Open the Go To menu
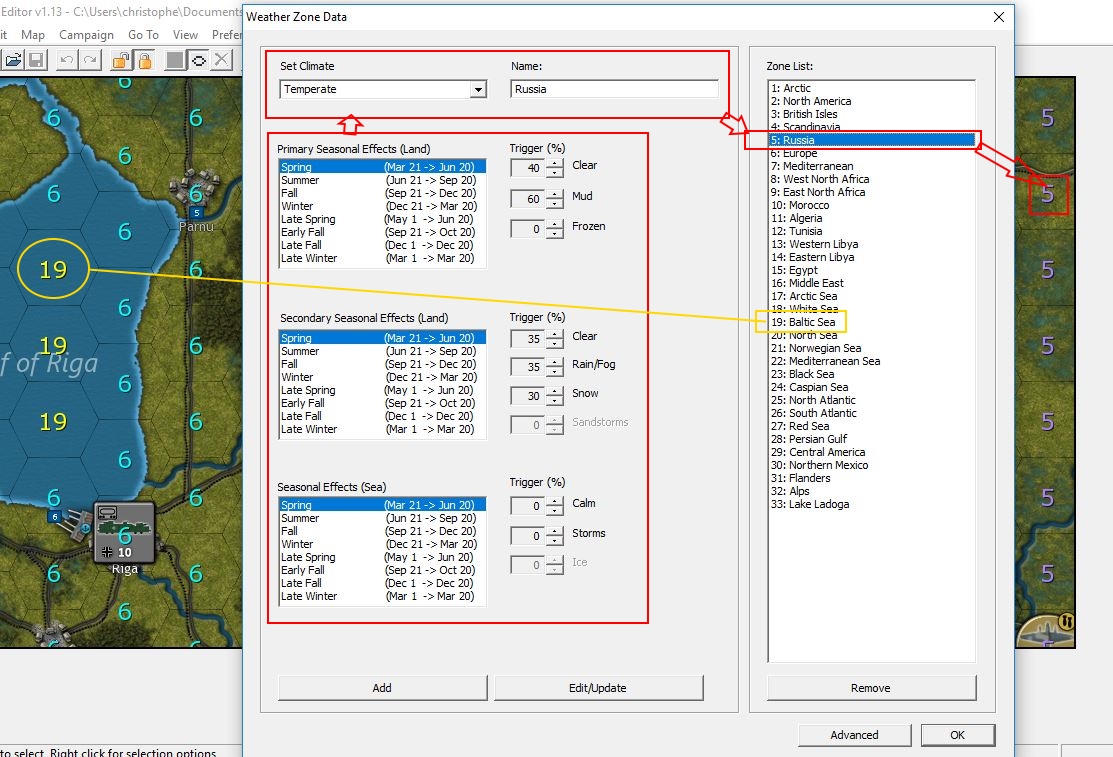The width and height of the screenshot is (1113, 757). pyautogui.click(x=143, y=35)
